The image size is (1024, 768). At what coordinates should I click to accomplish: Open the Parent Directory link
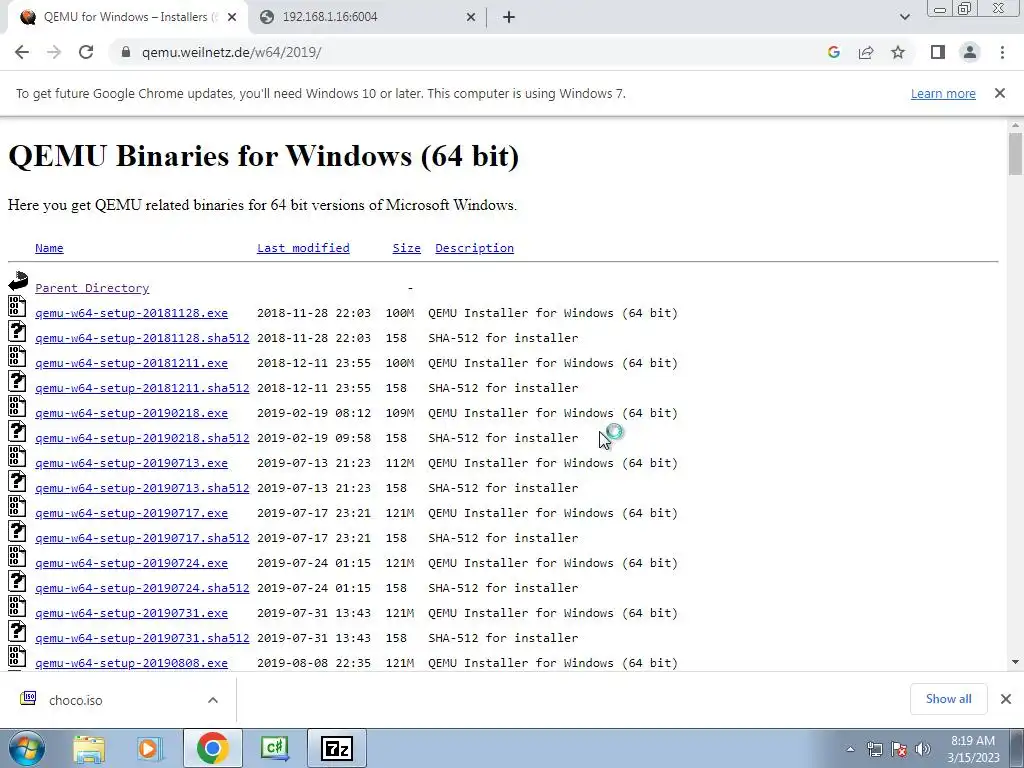click(92, 288)
